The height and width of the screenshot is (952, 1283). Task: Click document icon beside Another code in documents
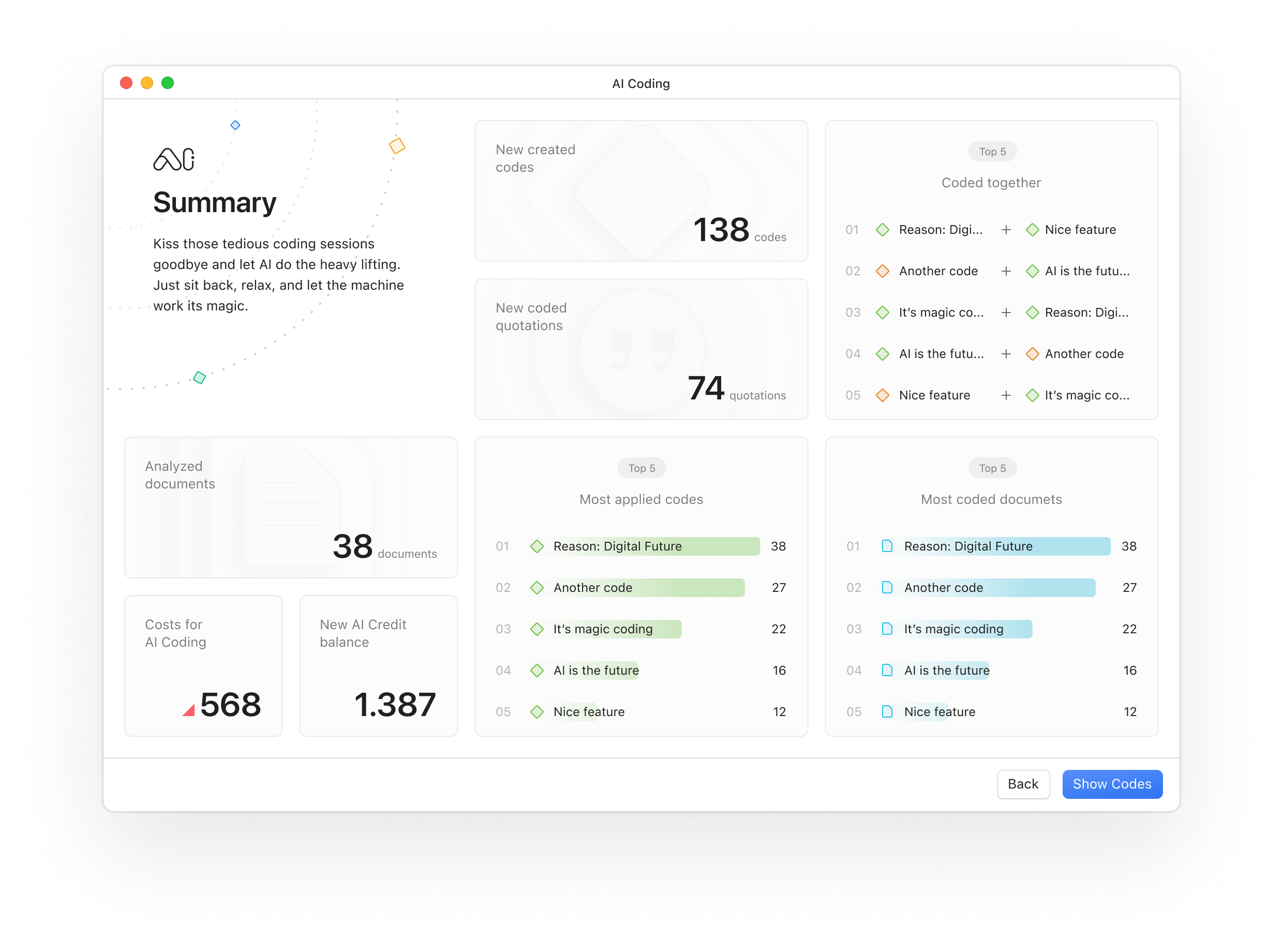(887, 588)
